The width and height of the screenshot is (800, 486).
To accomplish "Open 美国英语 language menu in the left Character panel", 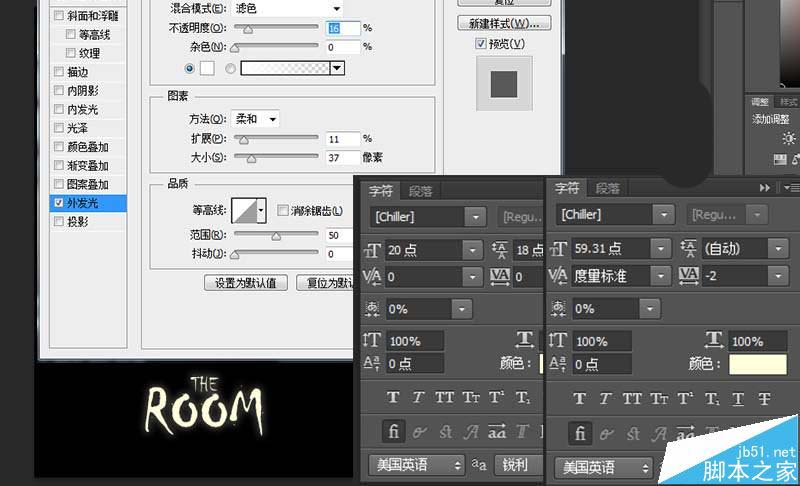I will coord(416,465).
